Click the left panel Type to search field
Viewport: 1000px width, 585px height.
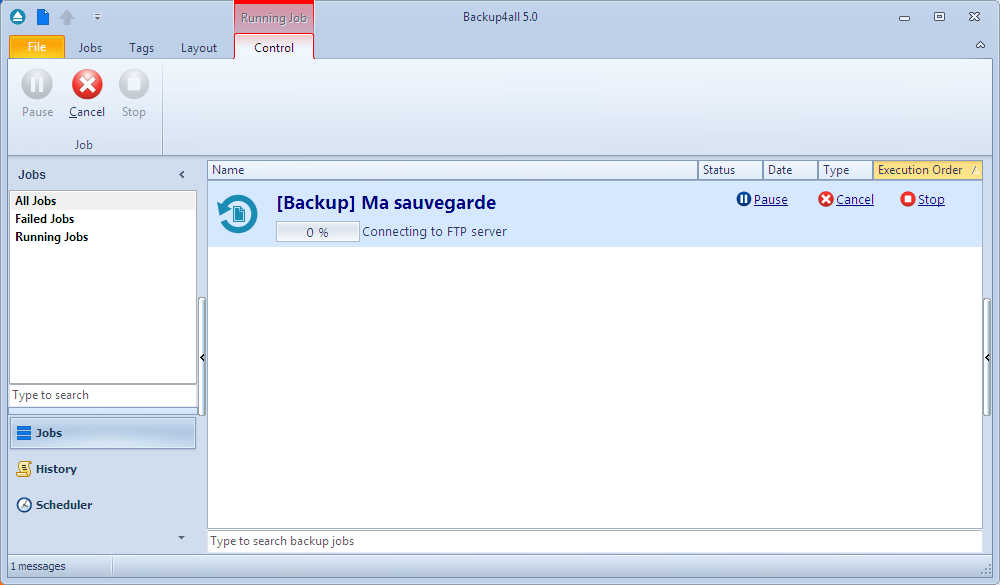click(x=103, y=395)
